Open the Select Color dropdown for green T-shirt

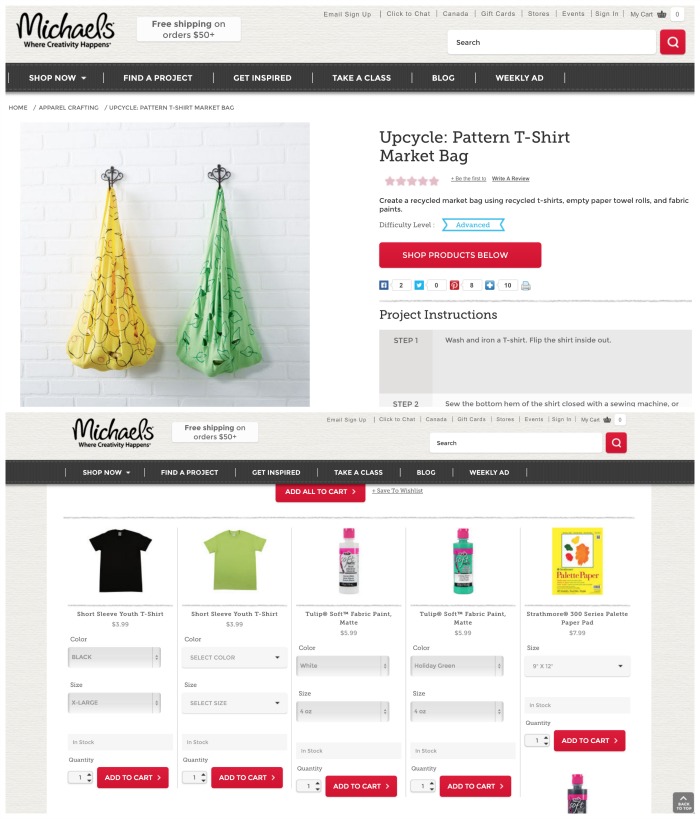point(235,658)
